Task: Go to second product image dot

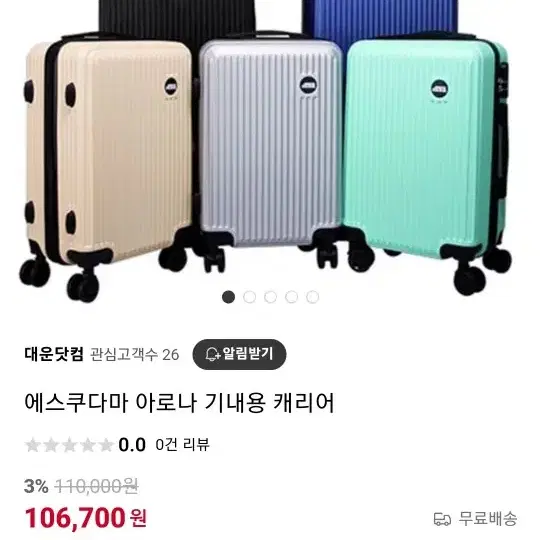Action: tap(249, 297)
